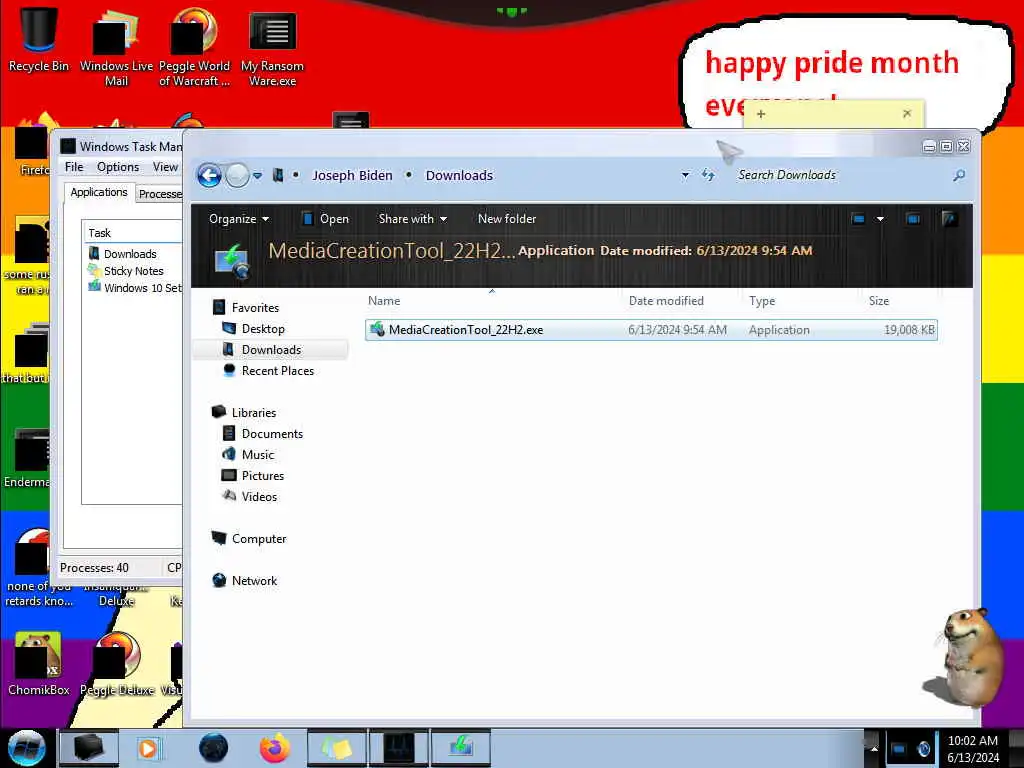Open the Documents library
The image size is (1024, 768).
click(x=263, y=434)
